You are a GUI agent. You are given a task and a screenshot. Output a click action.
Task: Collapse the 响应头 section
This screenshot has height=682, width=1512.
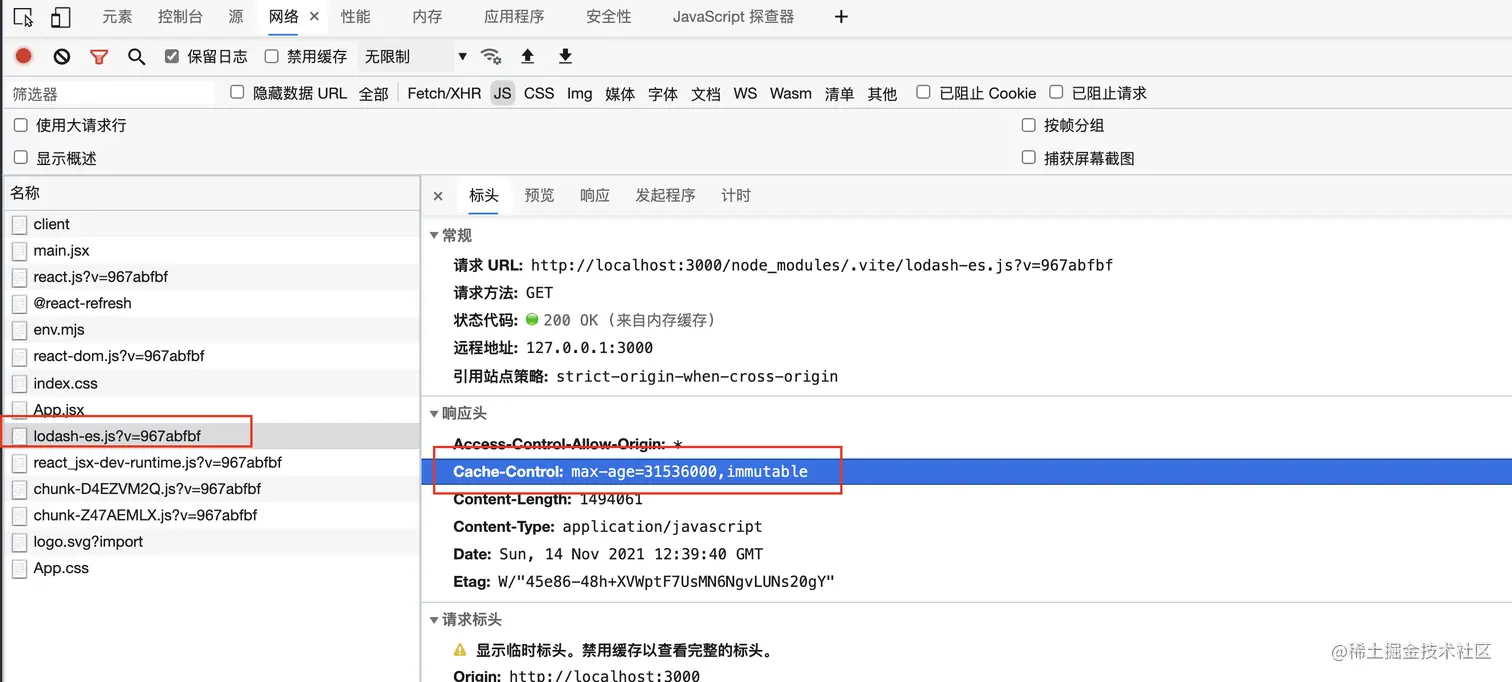(434, 413)
